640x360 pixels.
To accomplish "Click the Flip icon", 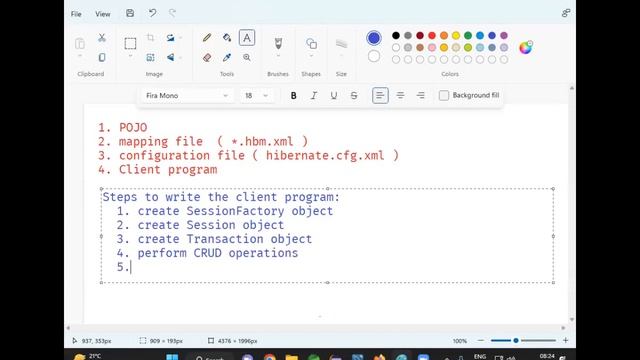I will 170,57.
